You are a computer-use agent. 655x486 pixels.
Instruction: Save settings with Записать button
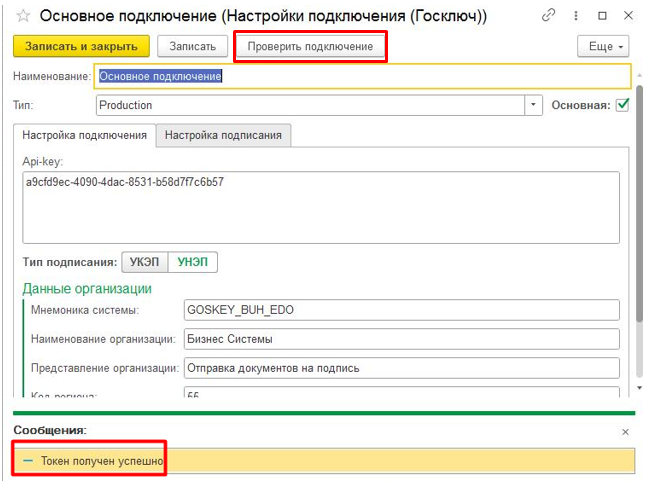(192, 46)
